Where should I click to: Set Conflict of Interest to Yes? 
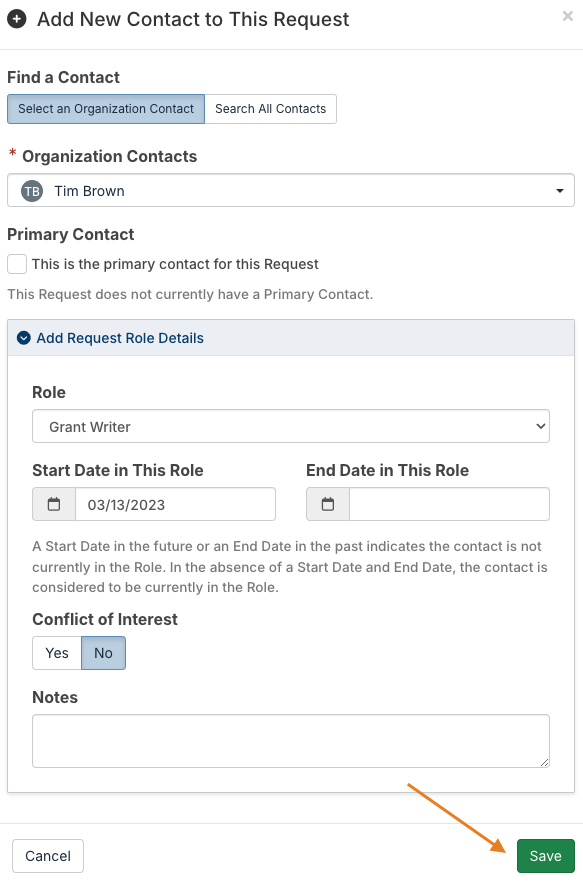coord(57,653)
